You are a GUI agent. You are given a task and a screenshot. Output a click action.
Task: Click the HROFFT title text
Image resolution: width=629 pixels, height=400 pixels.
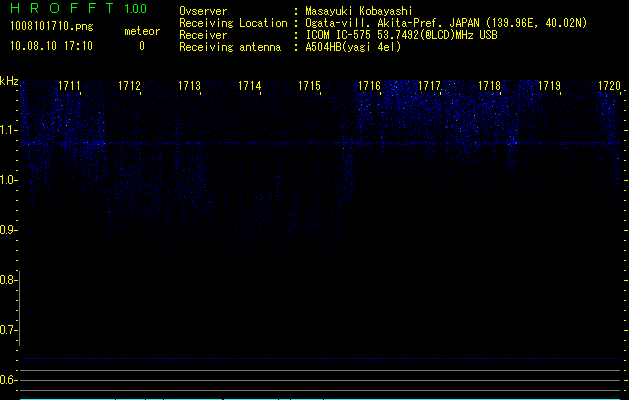[x=63, y=8]
